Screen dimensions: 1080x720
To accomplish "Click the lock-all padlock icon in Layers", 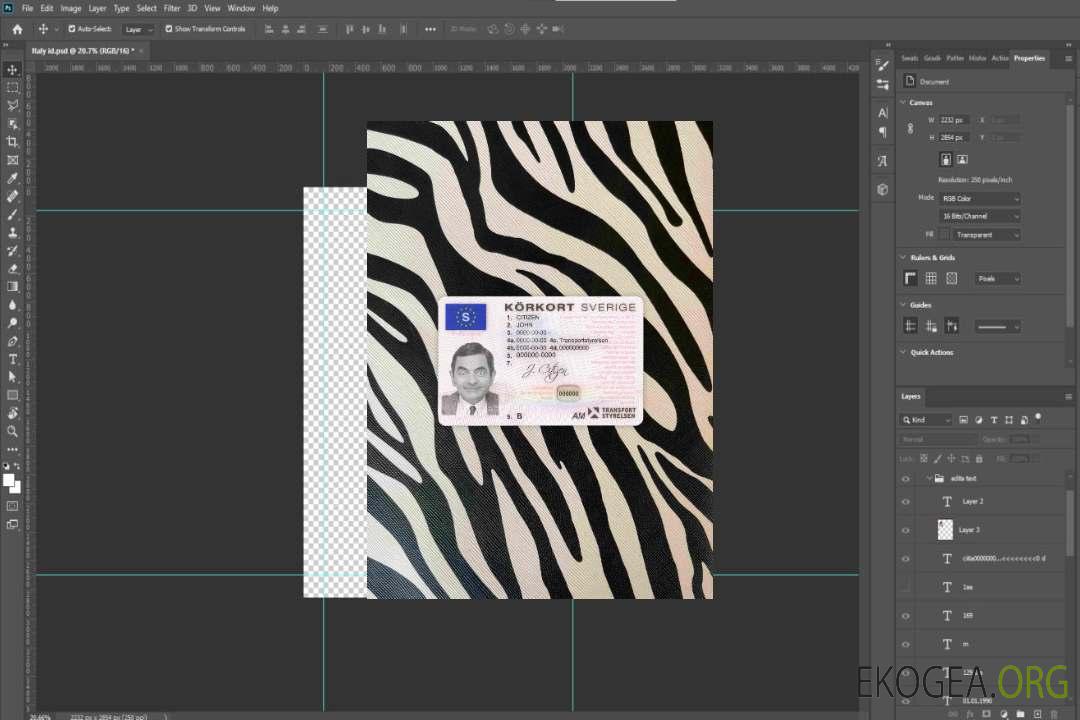I will point(979,458).
